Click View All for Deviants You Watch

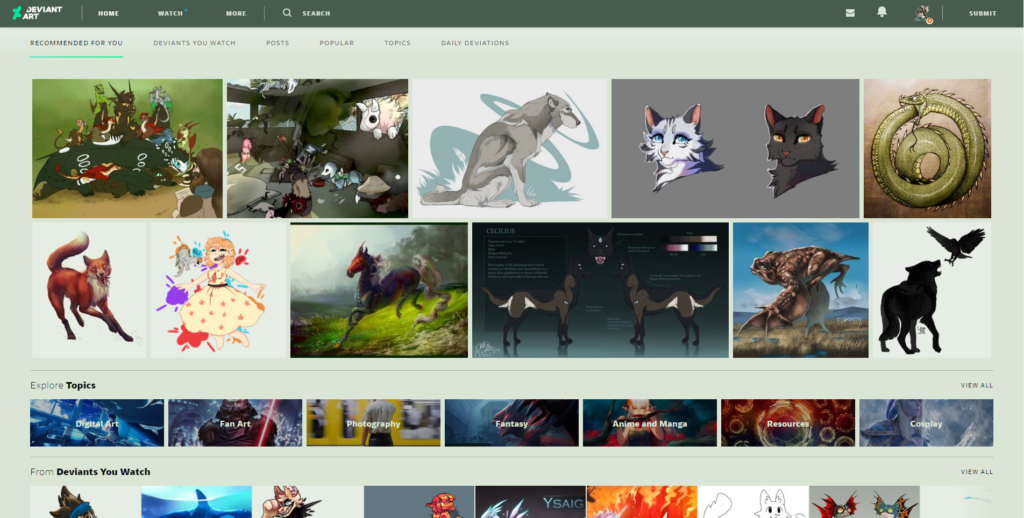click(976, 472)
